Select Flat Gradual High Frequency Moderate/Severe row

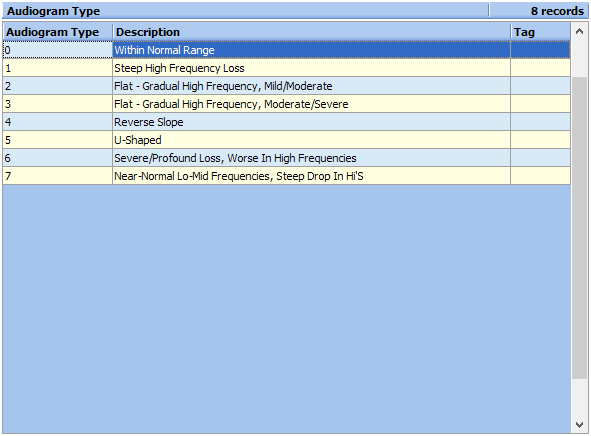coord(286,104)
